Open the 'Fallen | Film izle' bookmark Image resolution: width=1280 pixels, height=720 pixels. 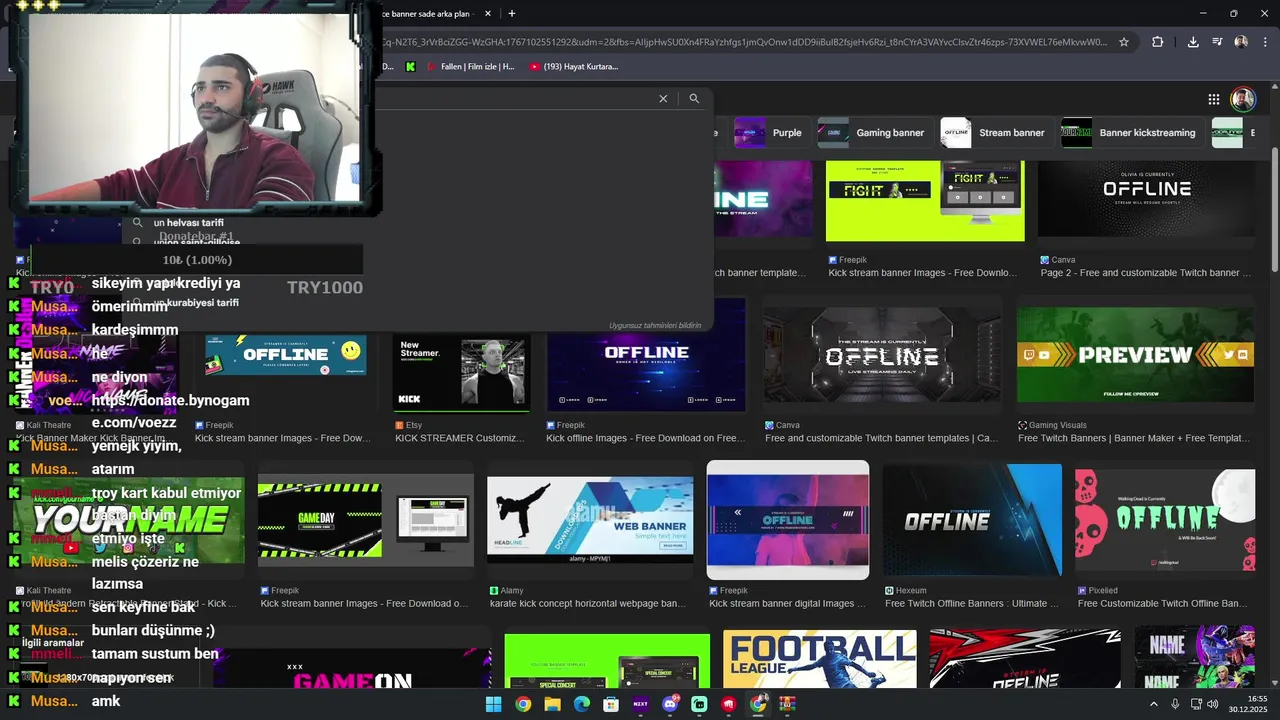(x=470, y=67)
